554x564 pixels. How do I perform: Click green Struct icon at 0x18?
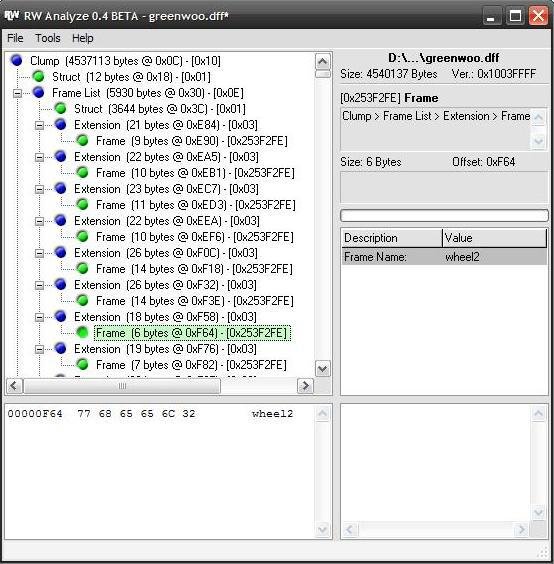[38, 76]
